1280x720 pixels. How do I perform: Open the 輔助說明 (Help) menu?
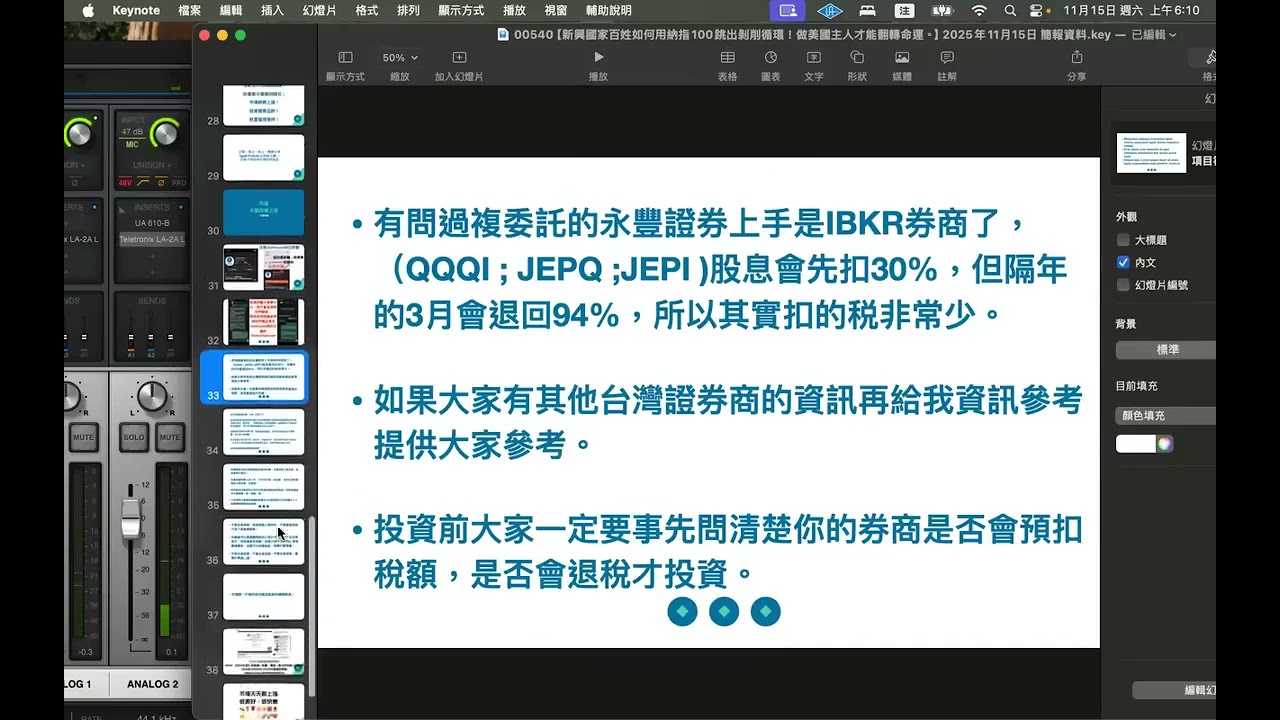pyautogui.click(x=609, y=10)
